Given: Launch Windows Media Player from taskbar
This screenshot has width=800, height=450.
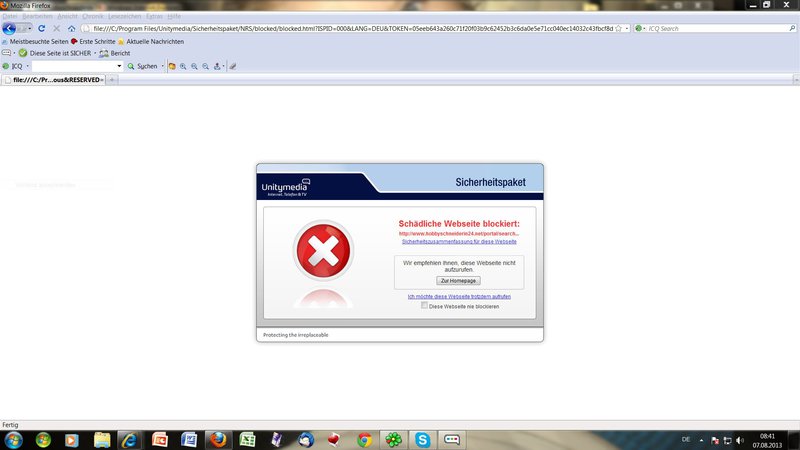Looking at the screenshot, I should click(71, 440).
